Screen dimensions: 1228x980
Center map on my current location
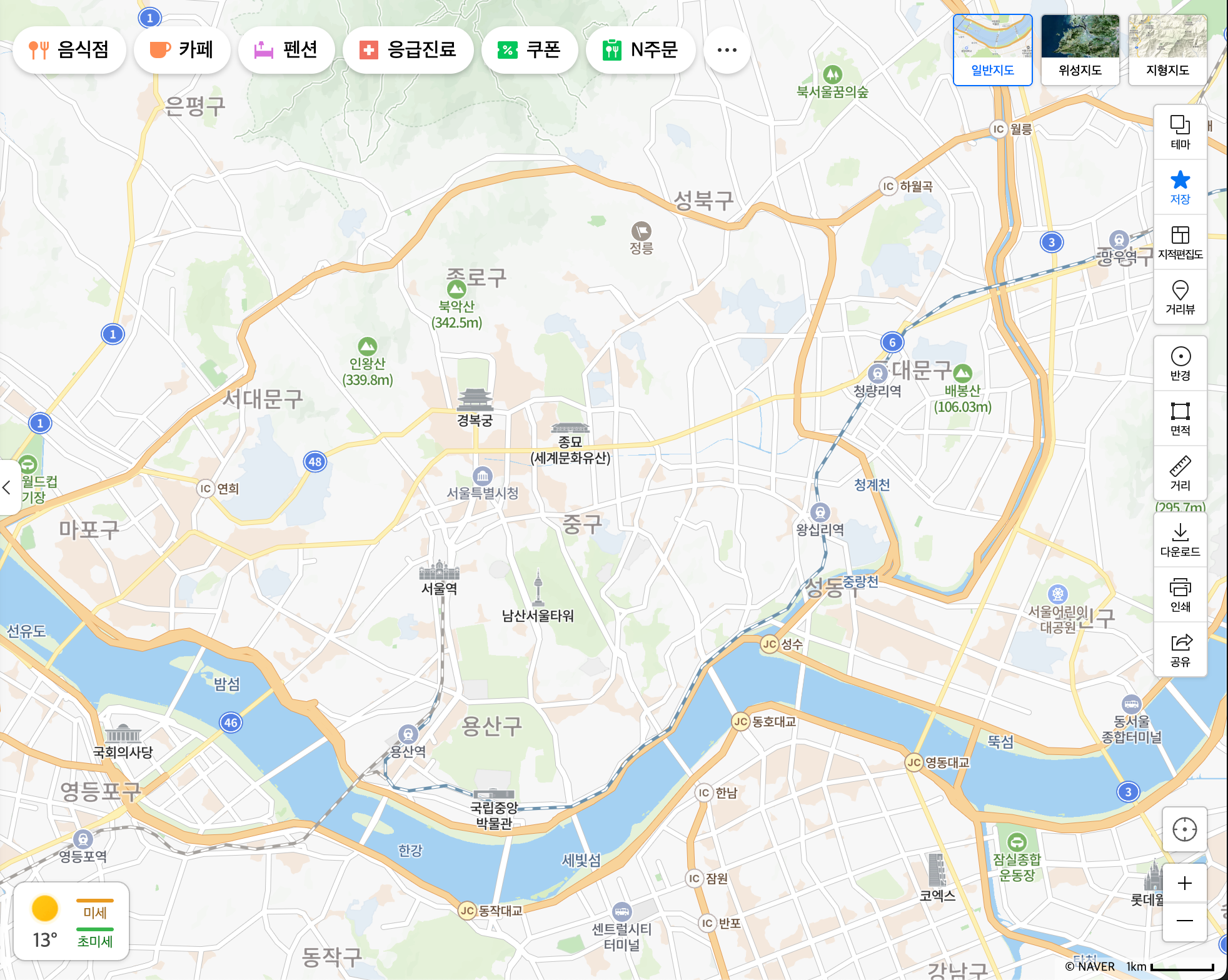coord(1184,829)
